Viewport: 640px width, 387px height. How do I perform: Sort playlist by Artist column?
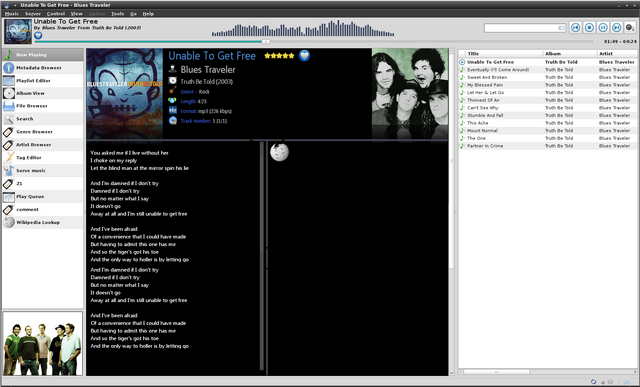pos(617,53)
